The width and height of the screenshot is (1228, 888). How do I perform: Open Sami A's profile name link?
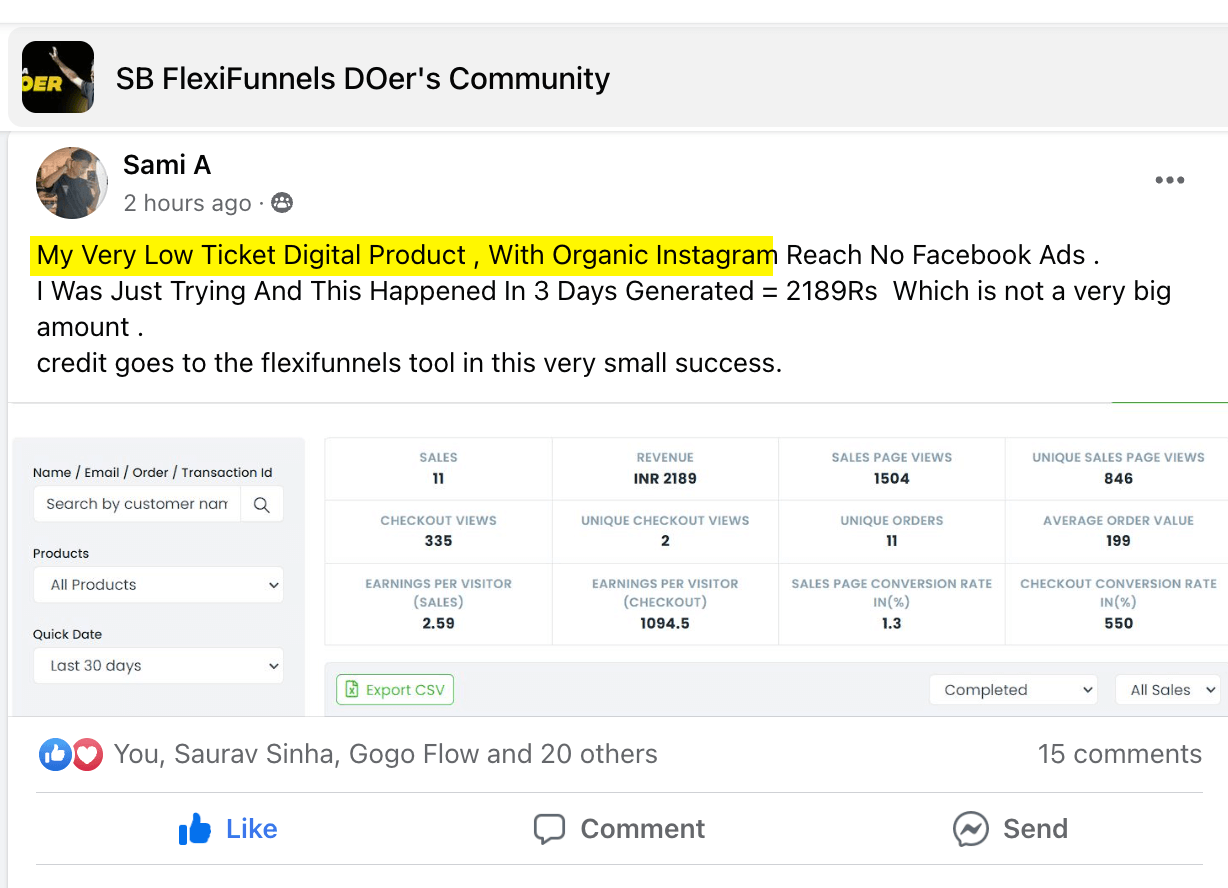pos(167,165)
